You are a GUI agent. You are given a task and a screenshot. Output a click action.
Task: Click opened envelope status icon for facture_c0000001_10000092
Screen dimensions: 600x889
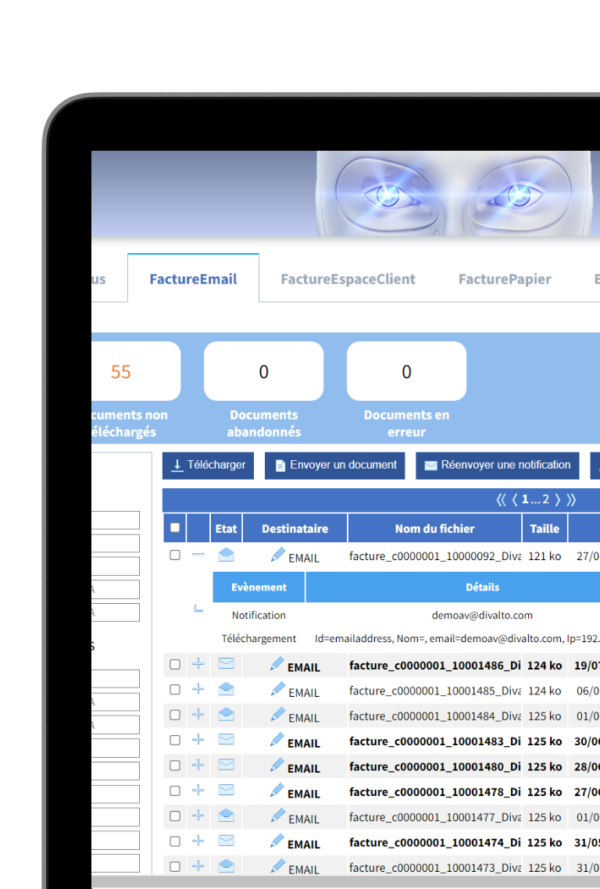(x=226, y=554)
